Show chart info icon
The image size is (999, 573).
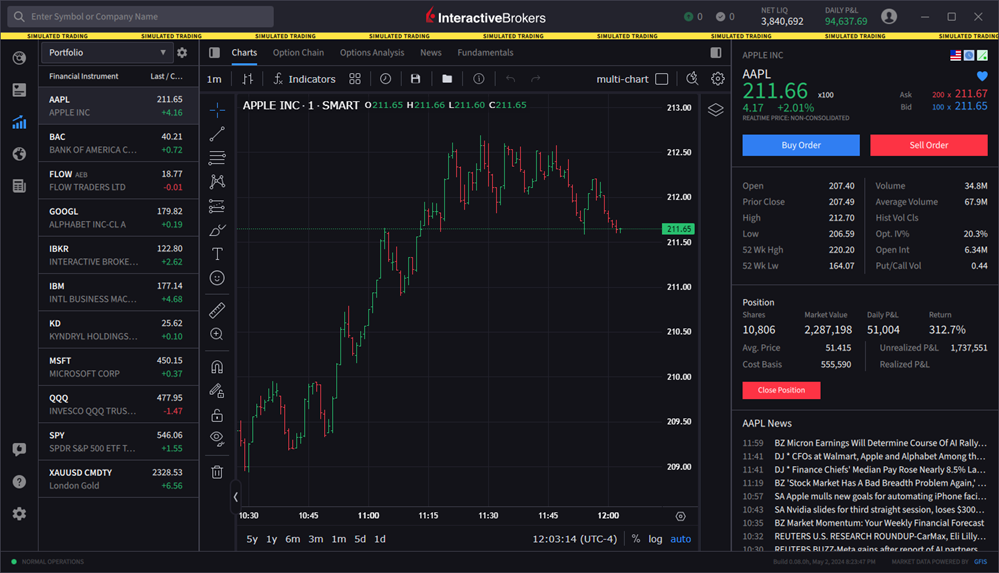click(478, 79)
